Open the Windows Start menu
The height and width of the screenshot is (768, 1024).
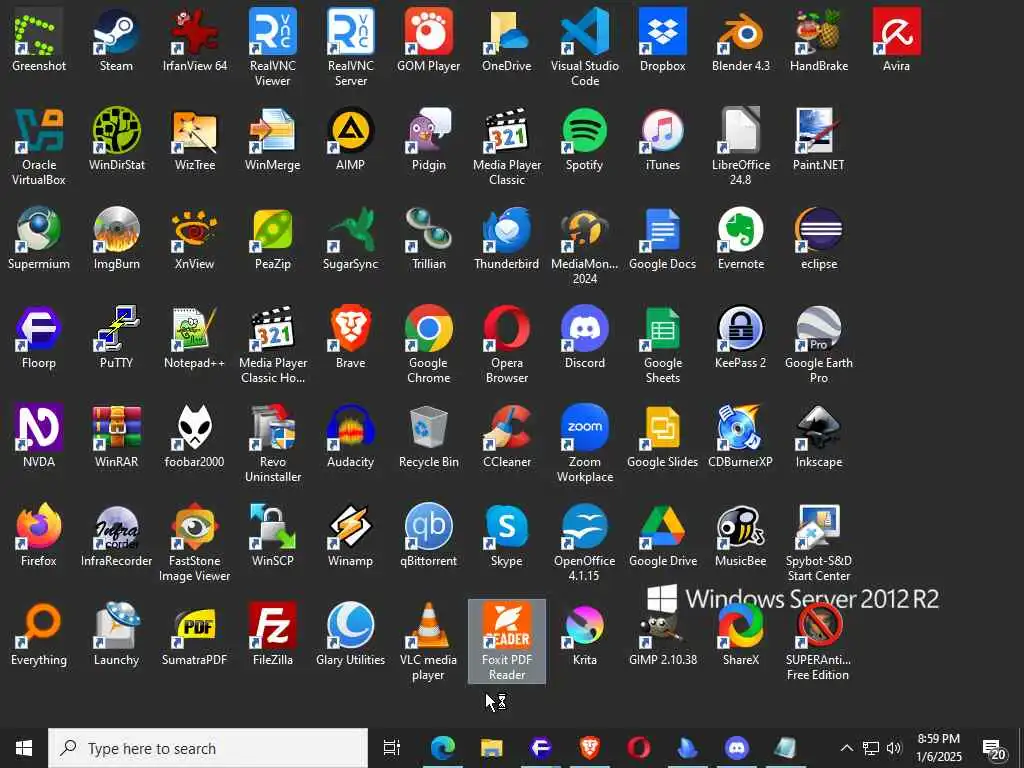coord(24,748)
